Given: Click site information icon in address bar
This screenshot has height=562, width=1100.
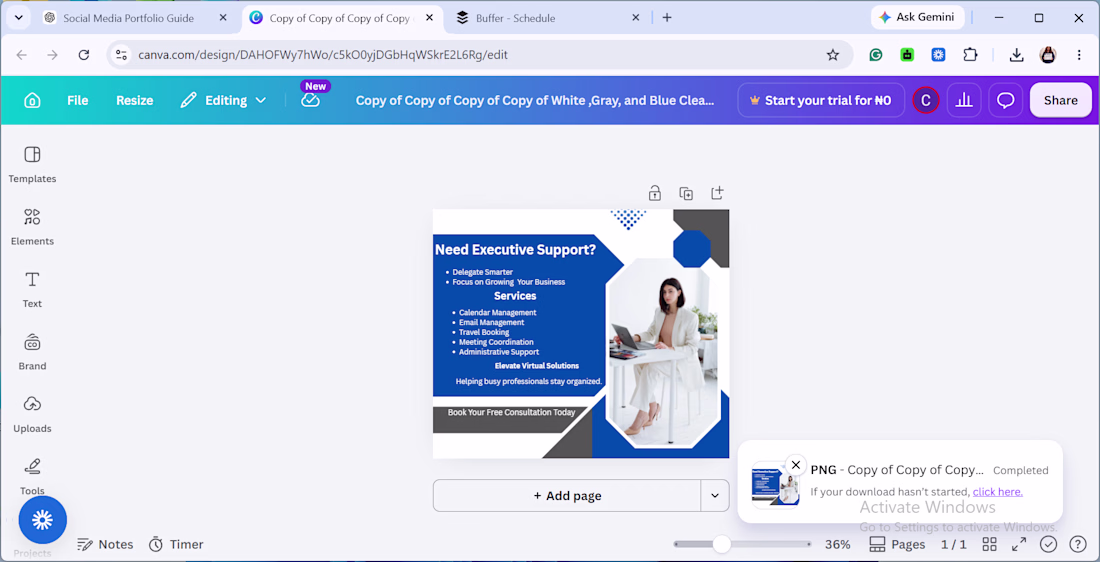Looking at the screenshot, I should pos(121,55).
